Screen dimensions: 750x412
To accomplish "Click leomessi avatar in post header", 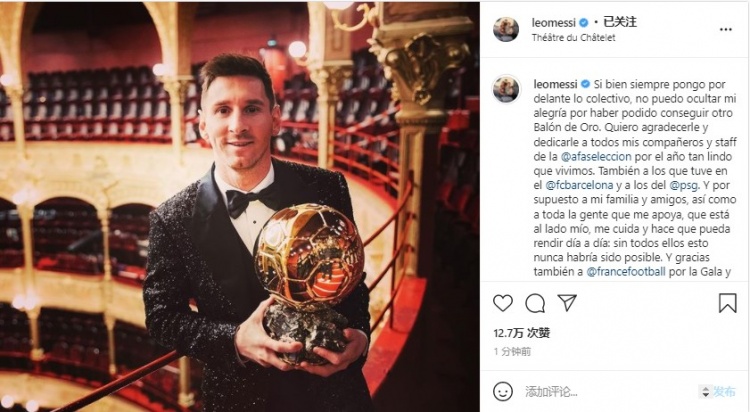I will [x=506, y=30].
